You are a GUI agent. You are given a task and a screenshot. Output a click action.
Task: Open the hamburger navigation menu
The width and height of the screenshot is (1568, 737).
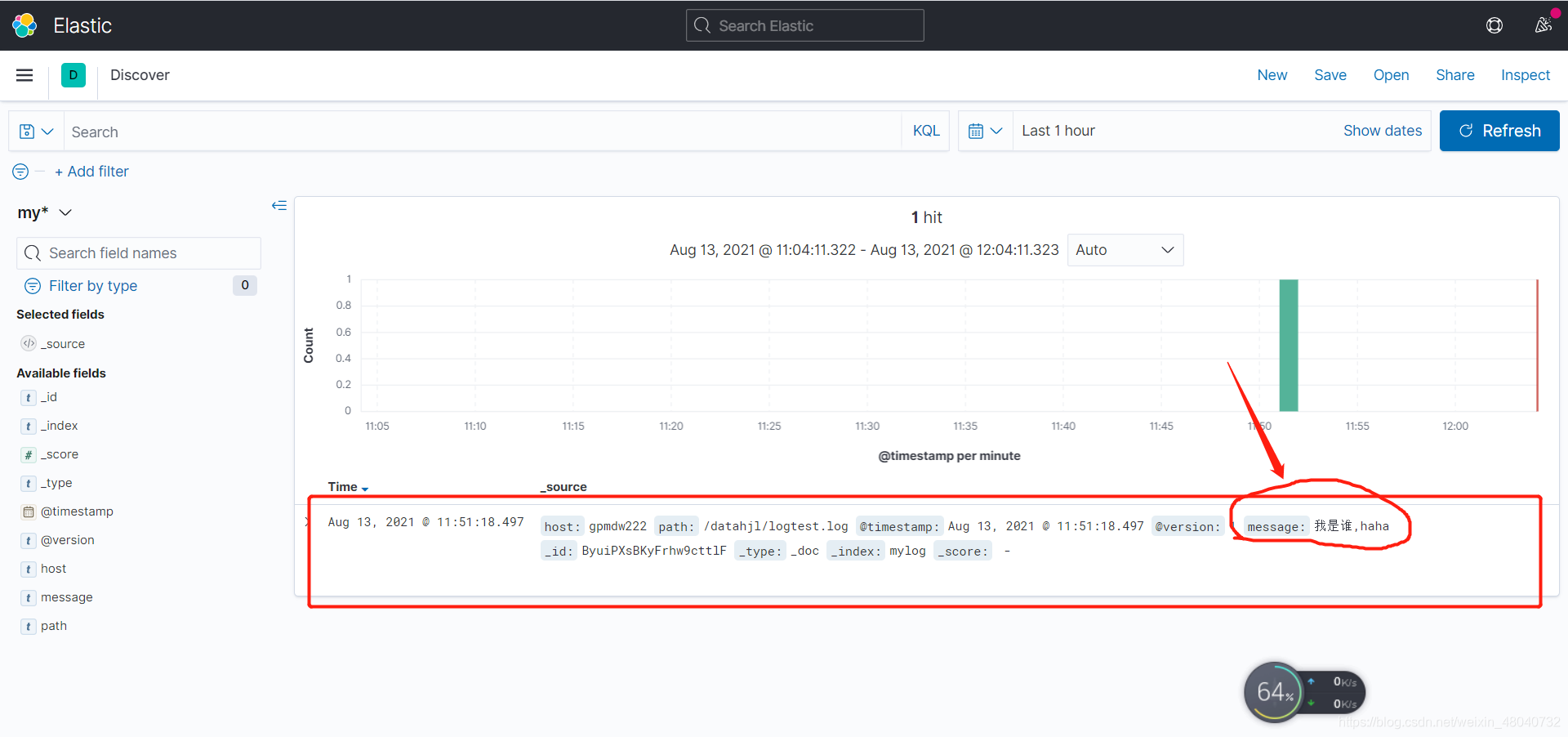pyautogui.click(x=24, y=75)
